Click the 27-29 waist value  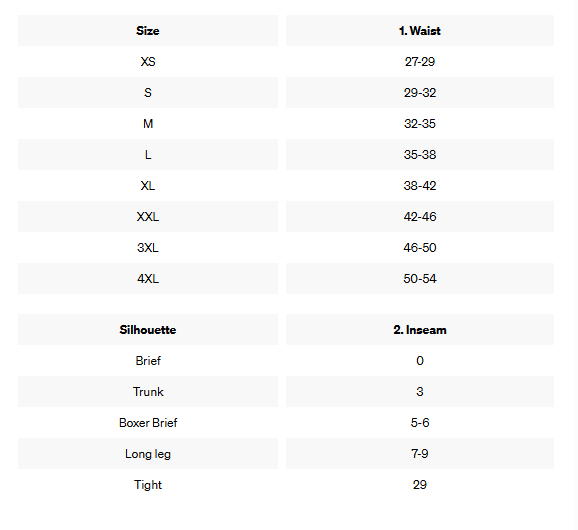pyautogui.click(x=419, y=62)
